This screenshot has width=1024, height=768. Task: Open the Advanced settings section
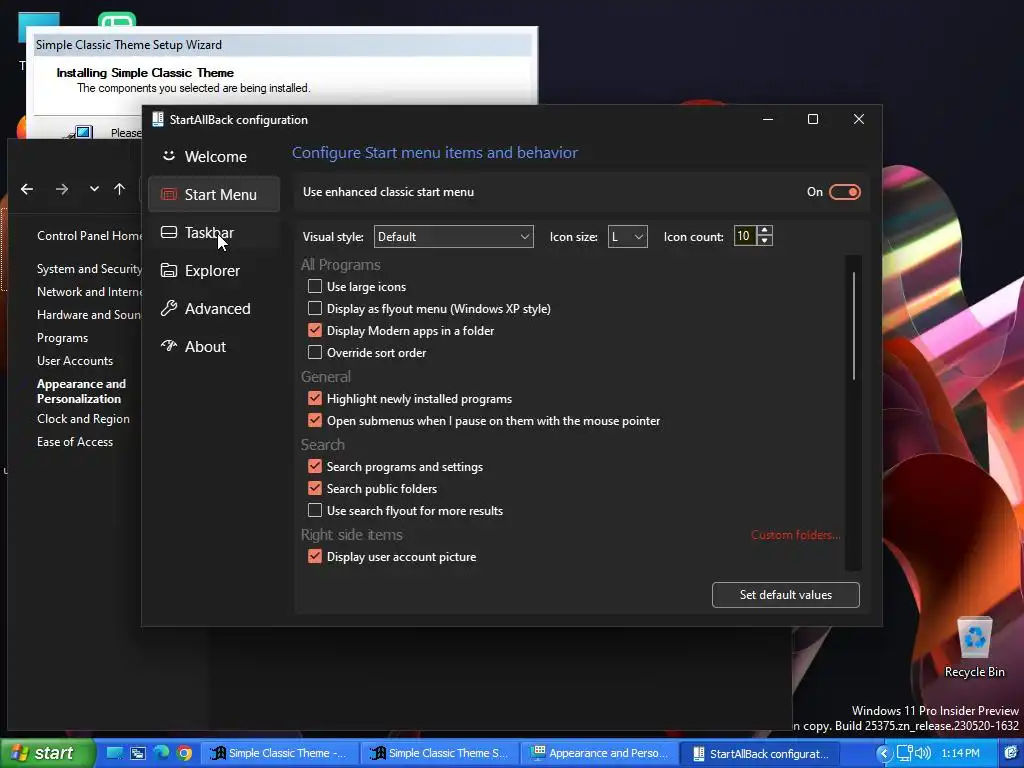(x=214, y=308)
